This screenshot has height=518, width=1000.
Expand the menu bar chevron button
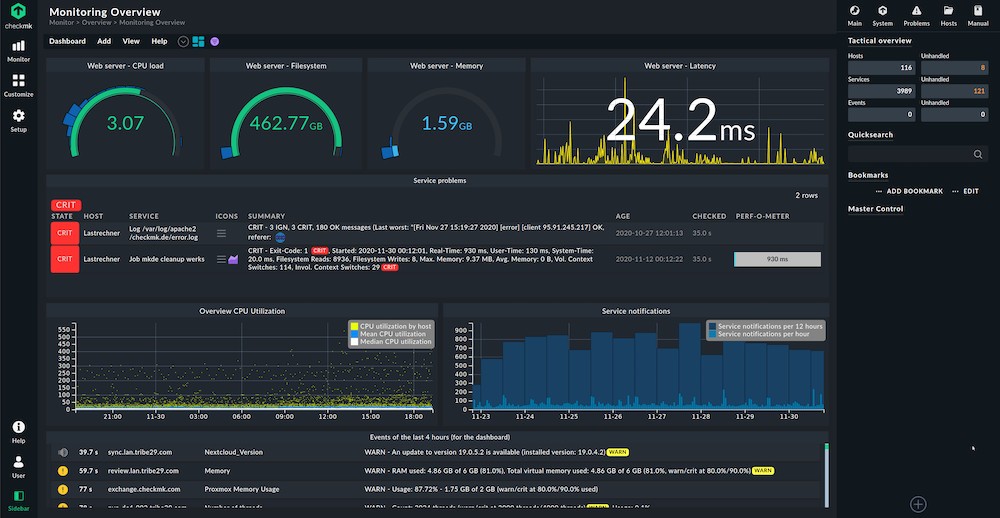click(183, 41)
